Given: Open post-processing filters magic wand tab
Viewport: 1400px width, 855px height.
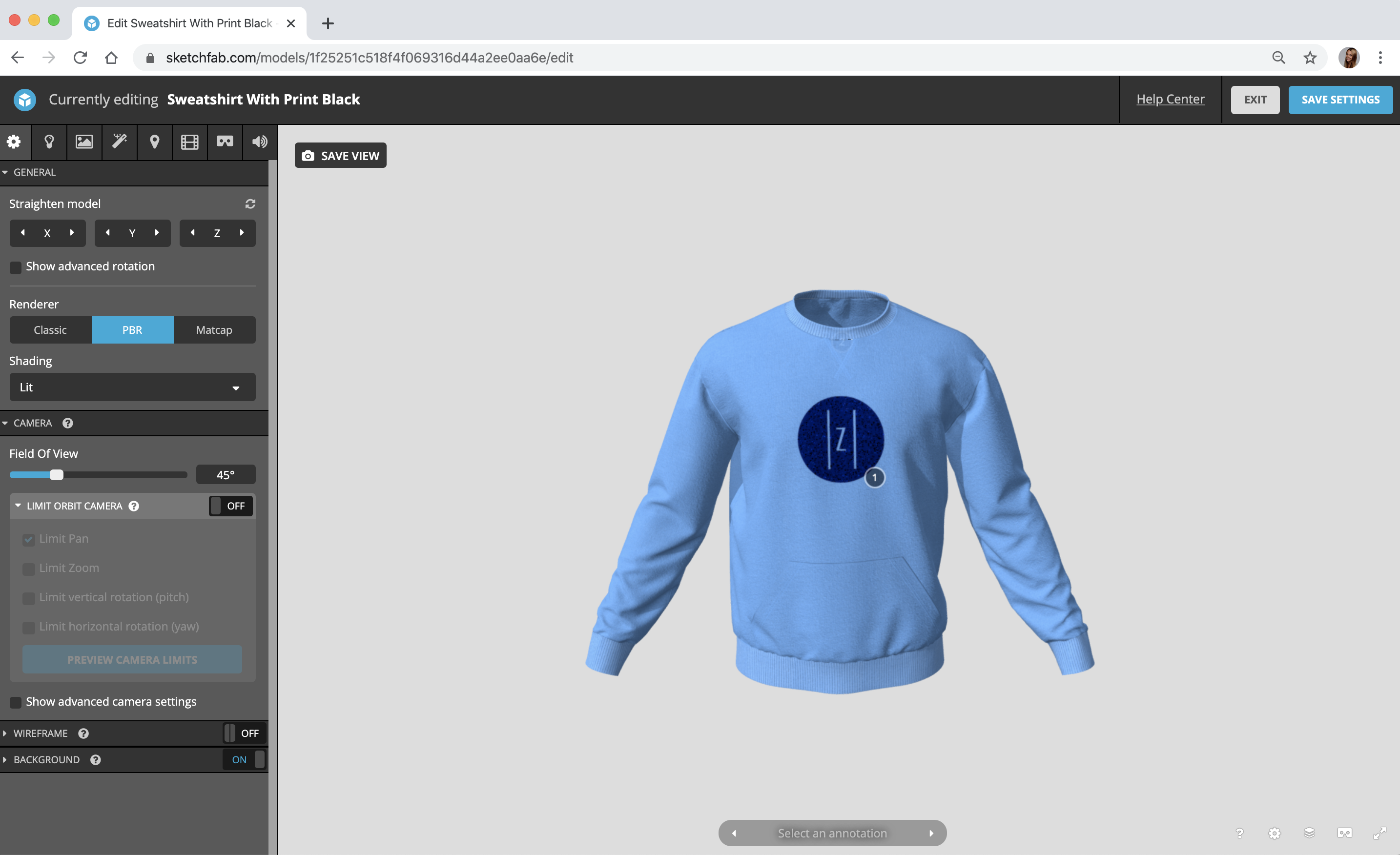Looking at the screenshot, I should tap(119, 142).
